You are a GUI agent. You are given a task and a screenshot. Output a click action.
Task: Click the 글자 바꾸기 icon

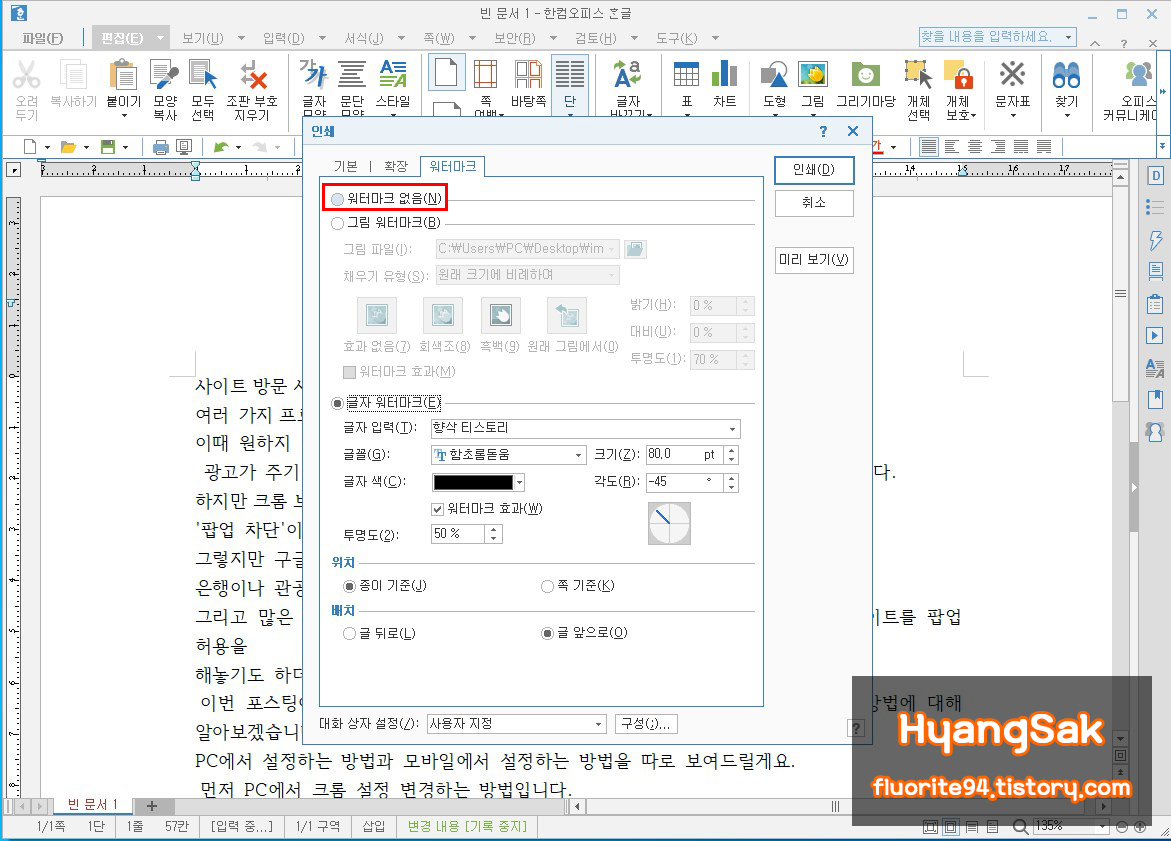click(x=627, y=75)
